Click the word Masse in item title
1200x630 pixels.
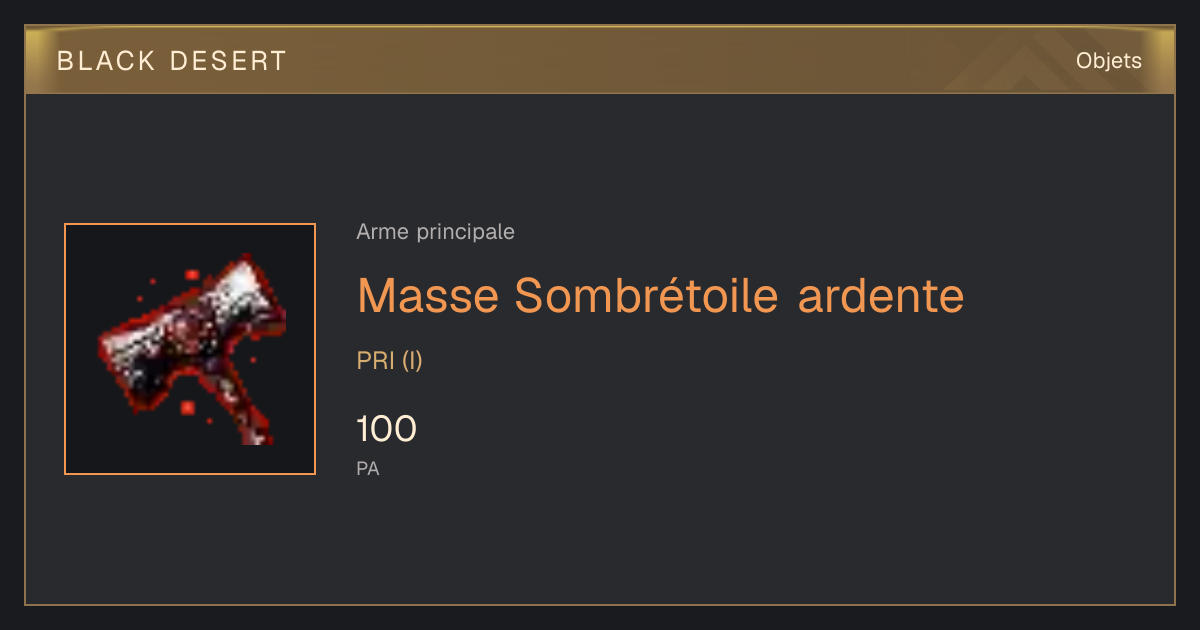coord(428,295)
